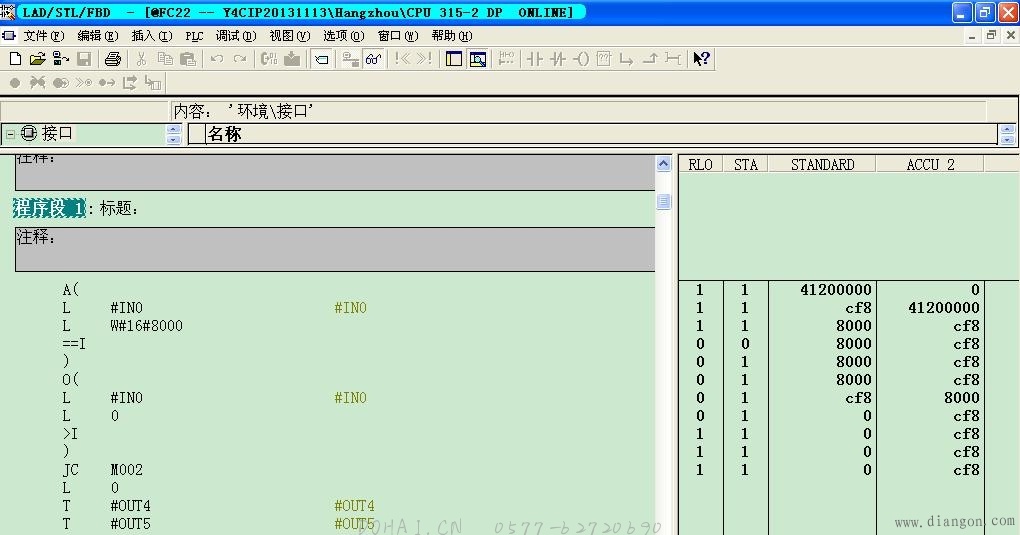The height and width of the screenshot is (535, 1020).
Task: Click the online/offline connection icon
Action: pyautogui.click(x=350, y=59)
